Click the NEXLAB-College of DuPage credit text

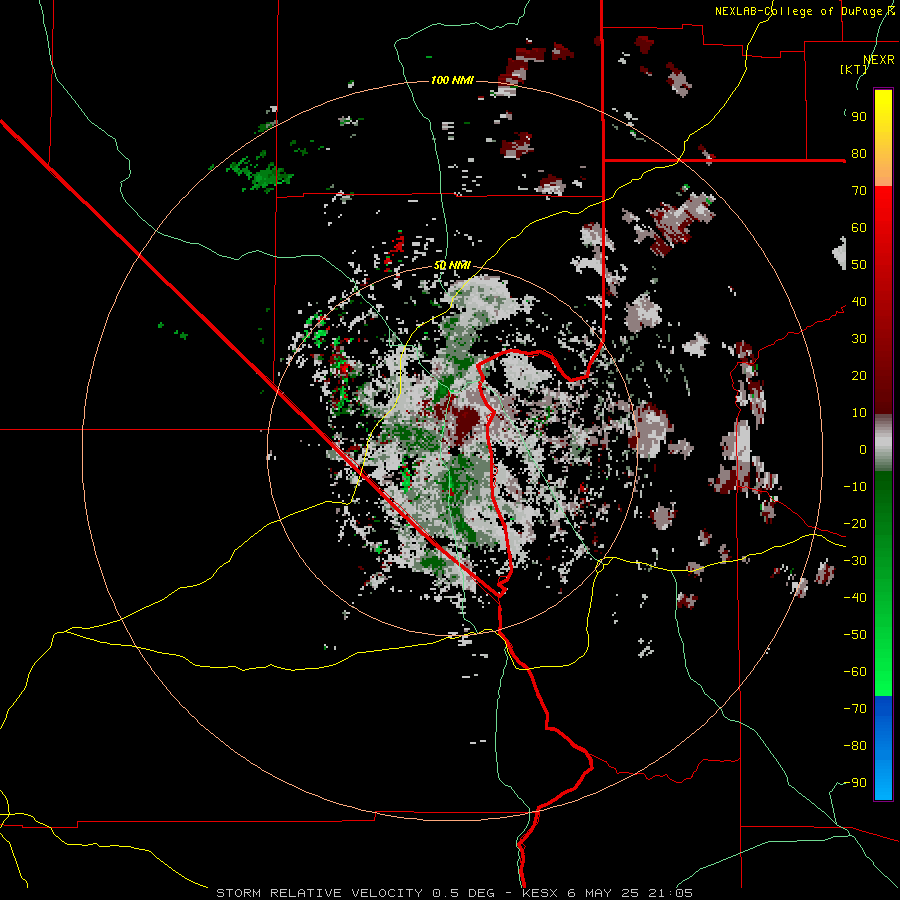(x=805, y=11)
